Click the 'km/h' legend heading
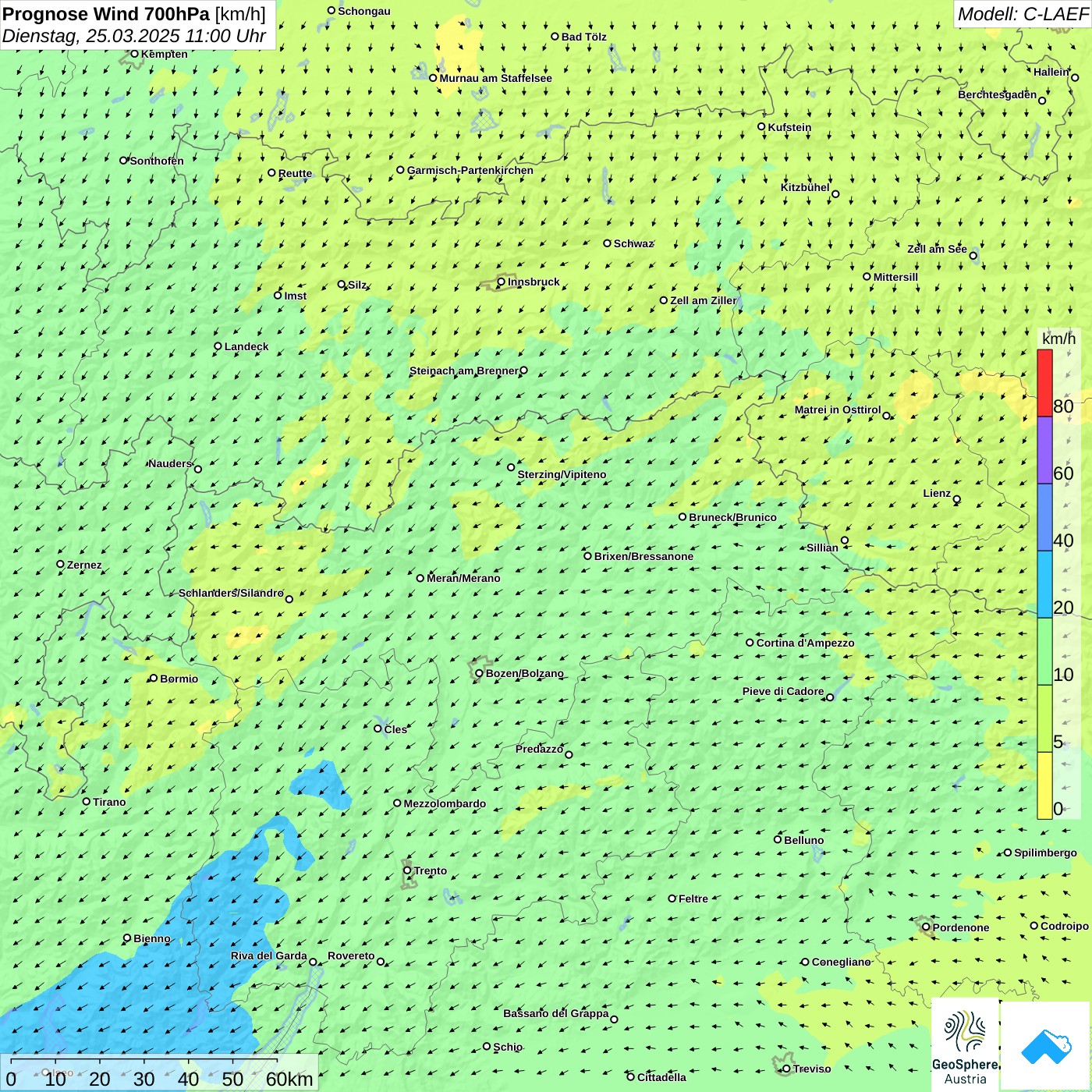Viewport: 1092px width, 1092px height. tap(1058, 339)
